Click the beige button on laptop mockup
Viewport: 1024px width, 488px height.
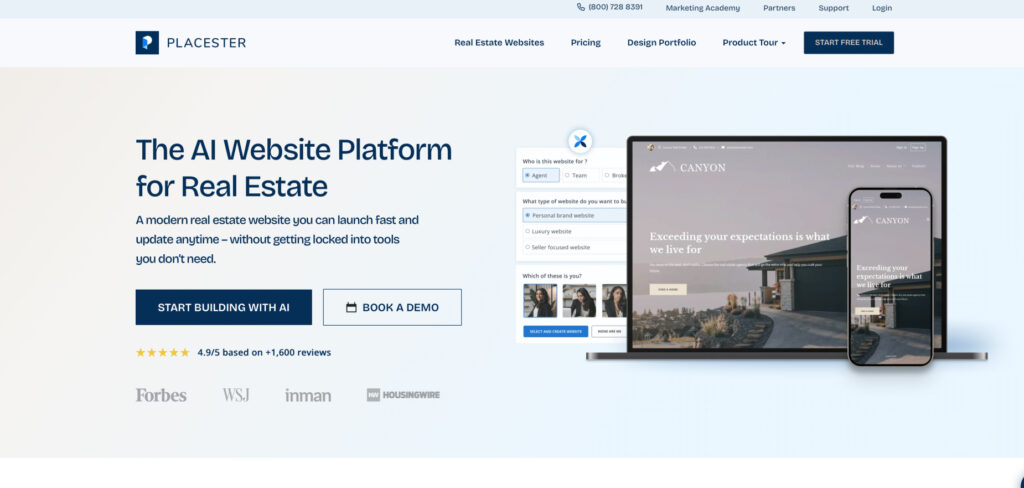[x=667, y=289]
